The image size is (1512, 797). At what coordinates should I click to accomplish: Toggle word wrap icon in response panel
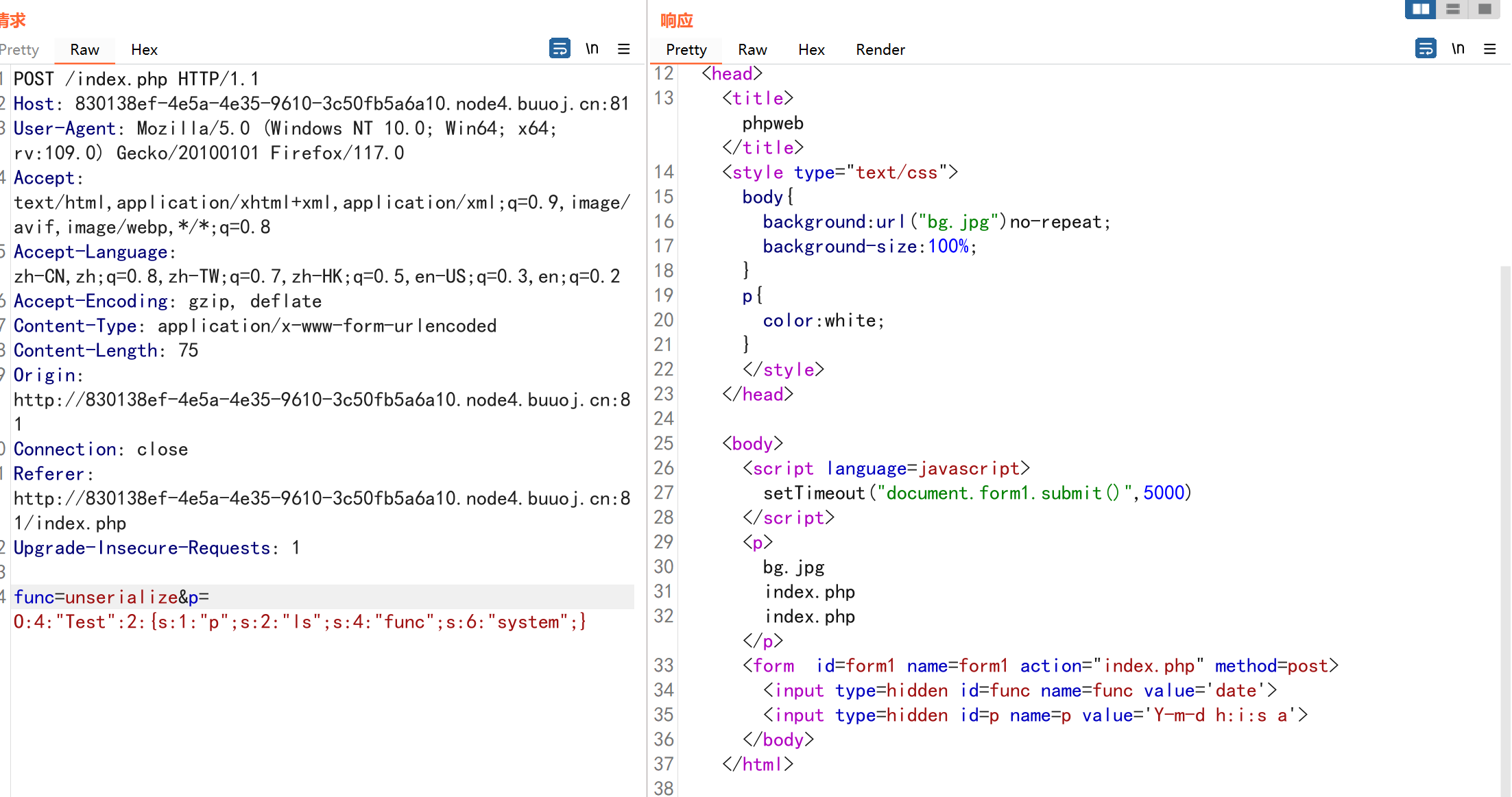pyautogui.click(x=1426, y=49)
